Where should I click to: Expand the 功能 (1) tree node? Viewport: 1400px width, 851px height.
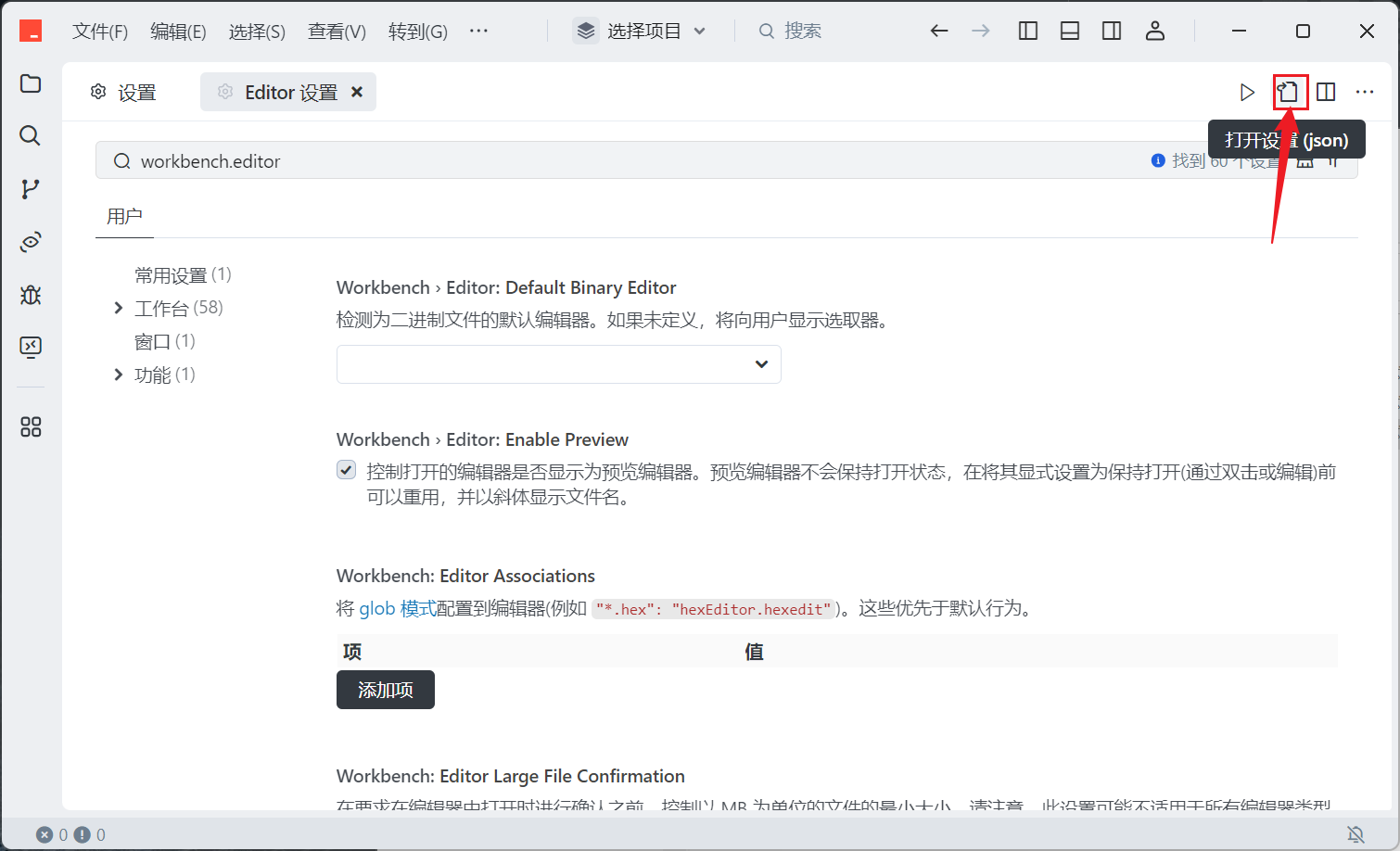click(x=118, y=375)
